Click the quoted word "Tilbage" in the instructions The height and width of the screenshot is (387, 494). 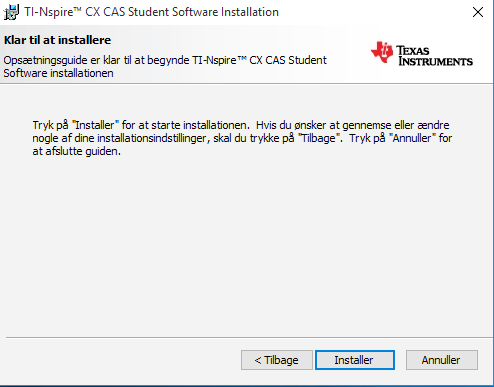click(x=320, y=138)
